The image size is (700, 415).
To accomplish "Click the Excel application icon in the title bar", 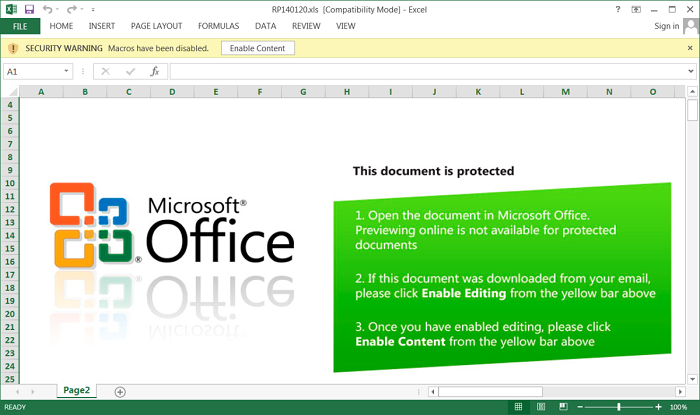I will [11, 9].
